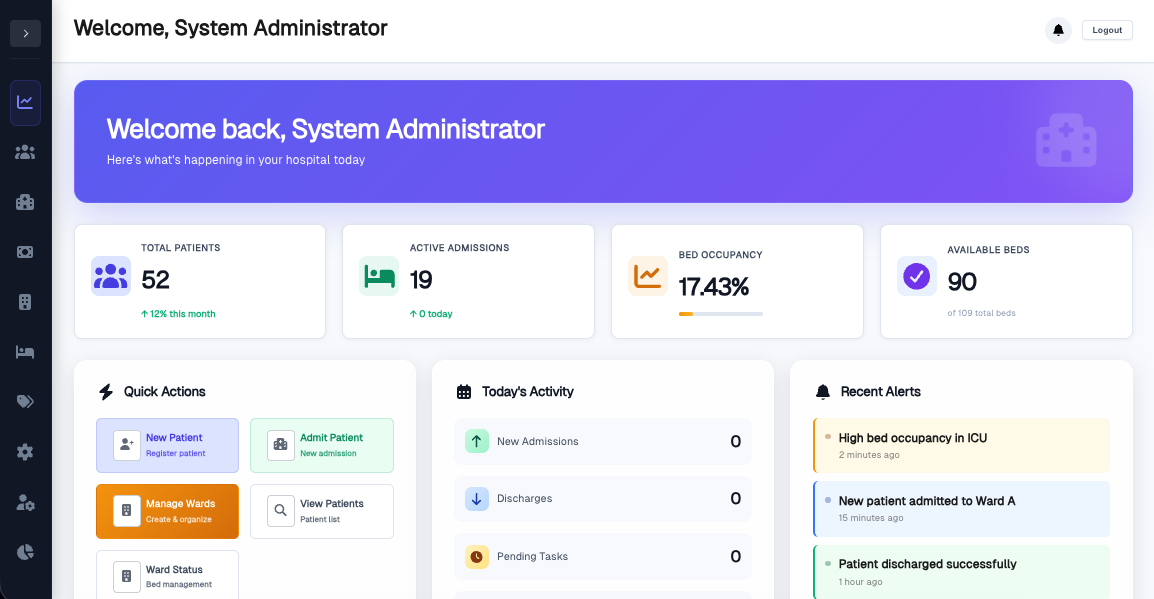
Task: Click the bed occupancy progress bar
Action: click(720, 313)
